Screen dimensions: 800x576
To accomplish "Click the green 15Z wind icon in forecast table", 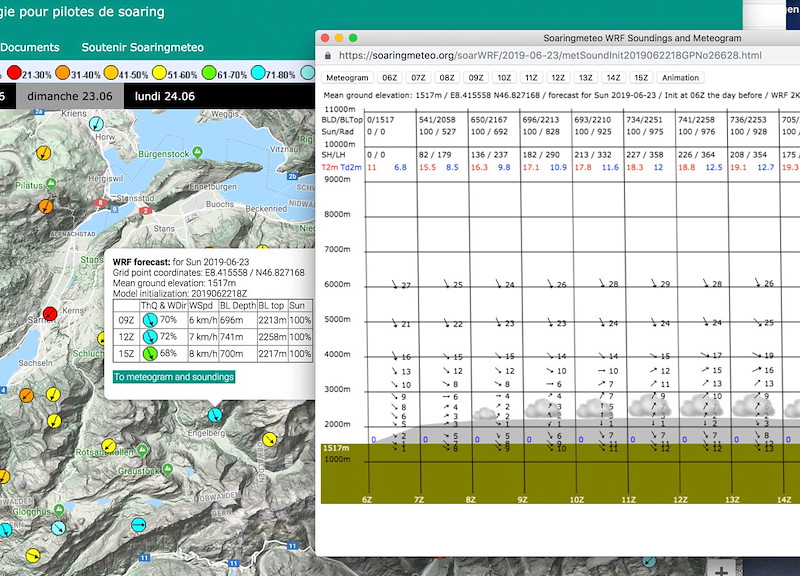I will coord(149,353).
